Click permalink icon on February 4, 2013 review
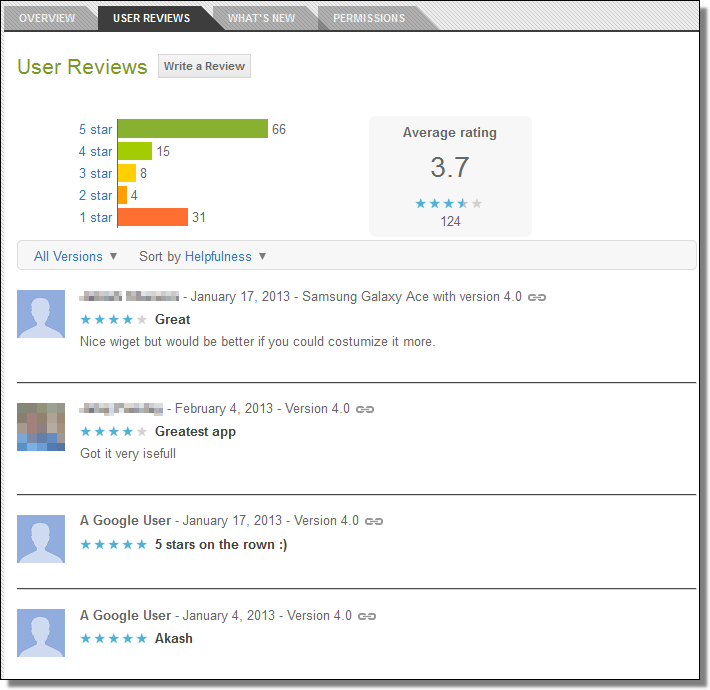 365,409
